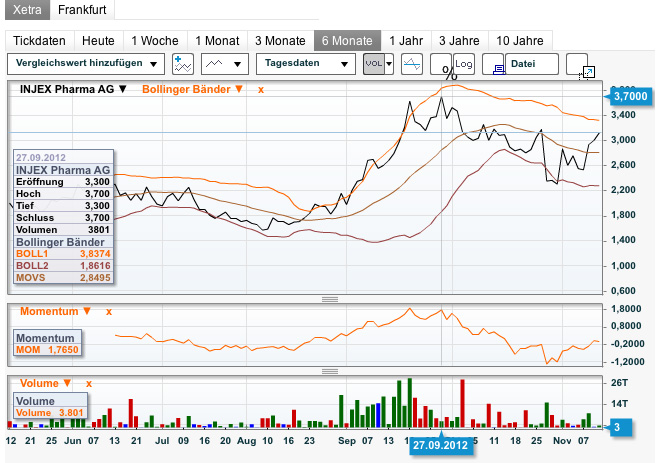The image size is (657, 463).
Task: Open the Momentum indicator menu
Action: click(55, 311)
